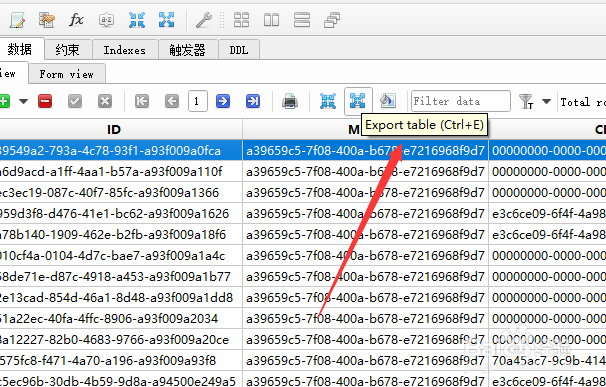
Task: Focus the Filter data text box
Action: 461,101
